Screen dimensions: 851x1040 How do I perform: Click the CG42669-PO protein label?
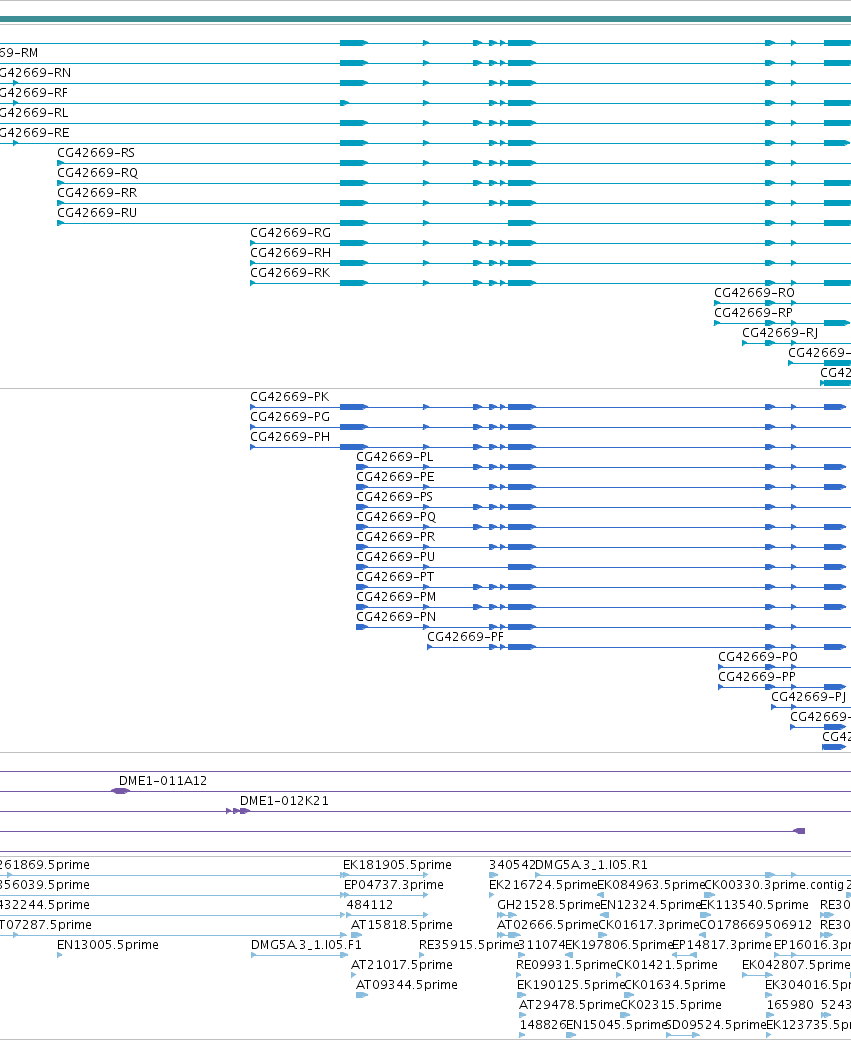757,656
